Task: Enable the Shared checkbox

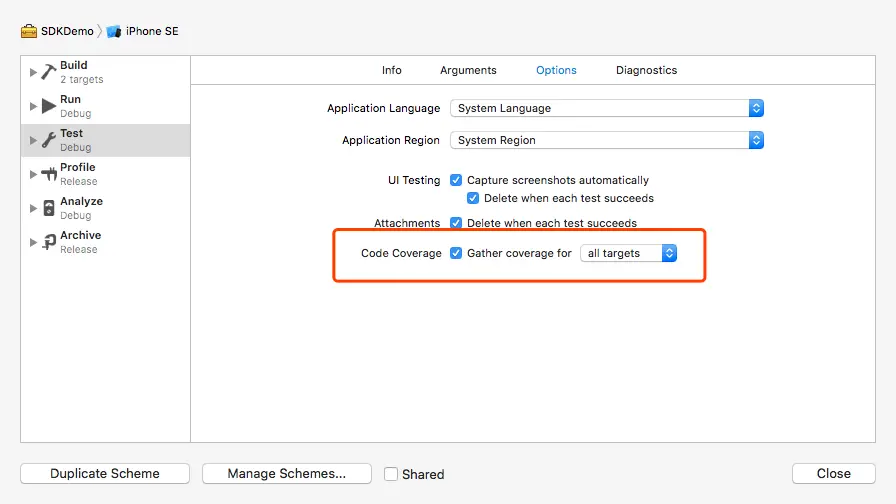Action: click(x=391, y=474)
